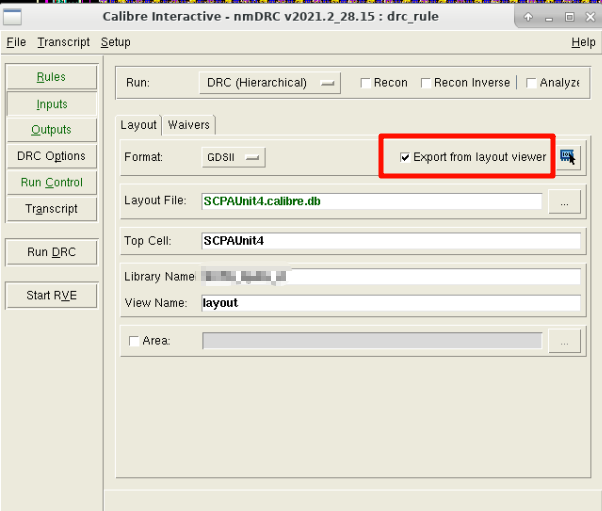The width and height of the screenshot is (602, 511).
Task: Click the Transcript sidebar button
Action: [x=51, y=209]
